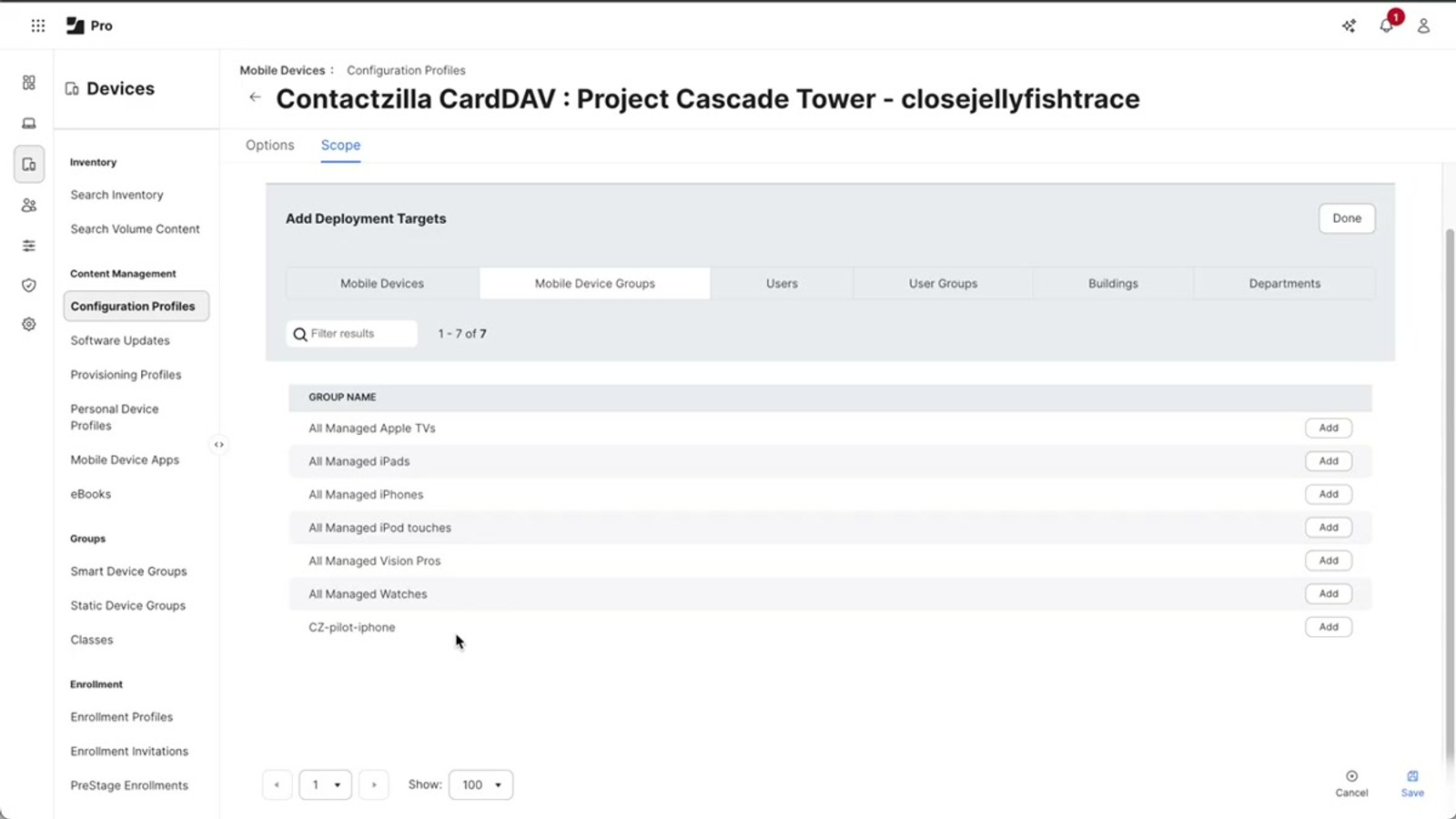The image size is (1456, 819).
Task: Click the Configuration Profiles breadcrumb
Action: click(406, 70)
